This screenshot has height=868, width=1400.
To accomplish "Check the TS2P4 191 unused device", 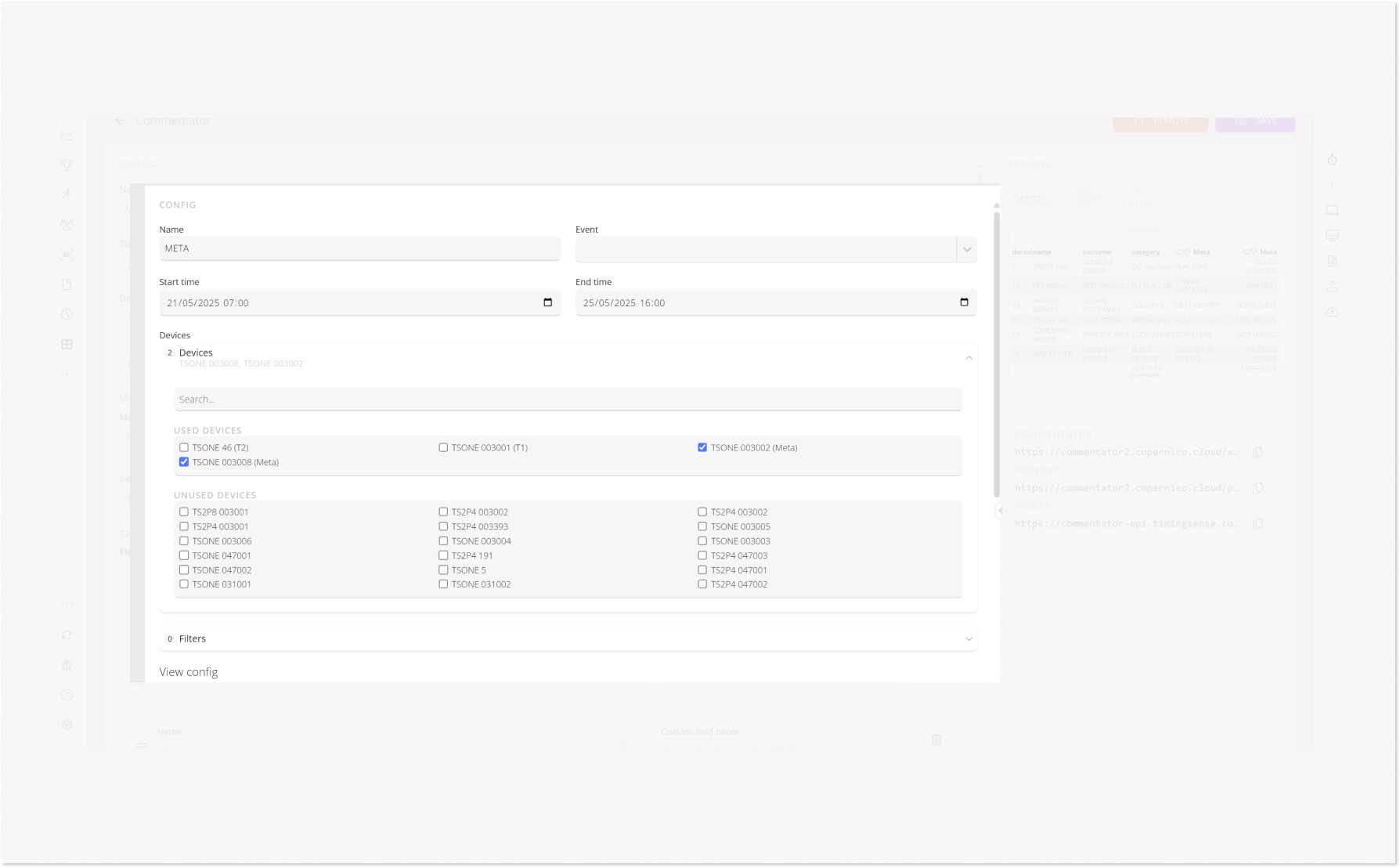I will coord(443,555).
